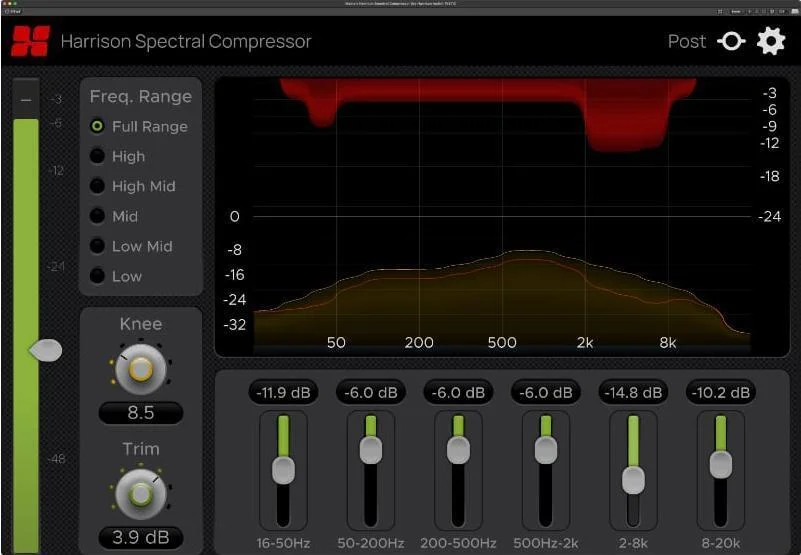The height and width of the screenshot is (555, 801).
Task: Click the -18 gain reduction scale label
Action: pos(769,176)
